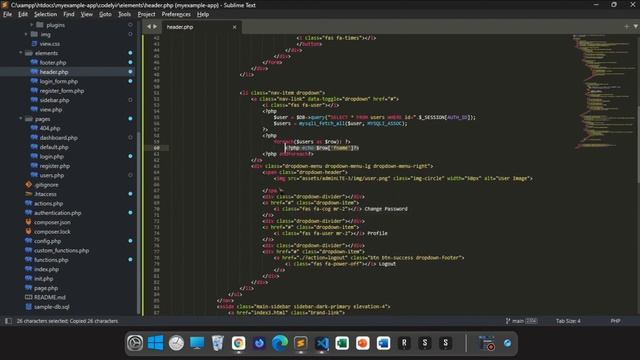Change PHP syntax in status bar
Image resolution: width=640 pixels, height=360 pixels.
pyautogui.click(x=616, y=321)
